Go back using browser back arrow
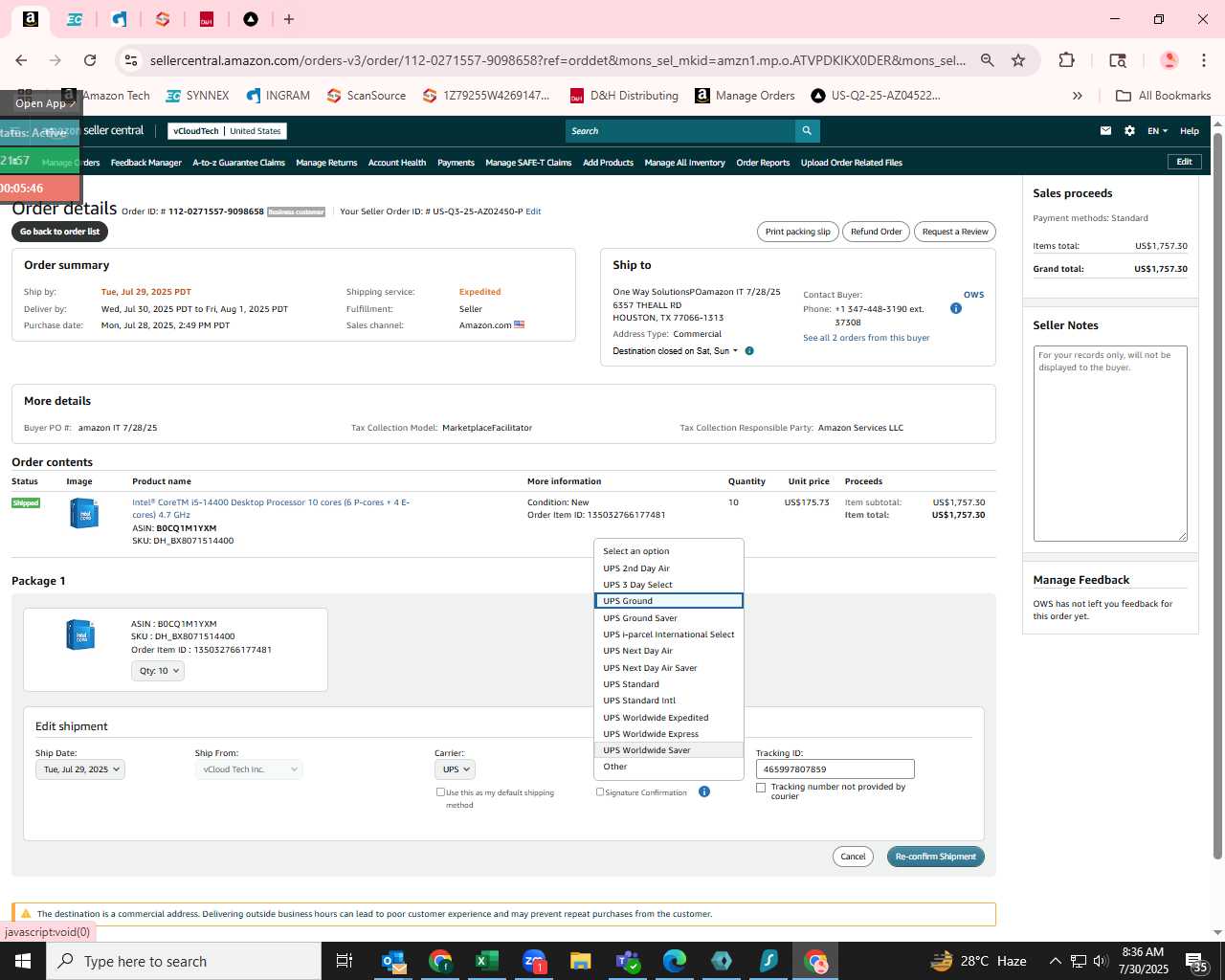The image size is (1225, 980). 21,60
